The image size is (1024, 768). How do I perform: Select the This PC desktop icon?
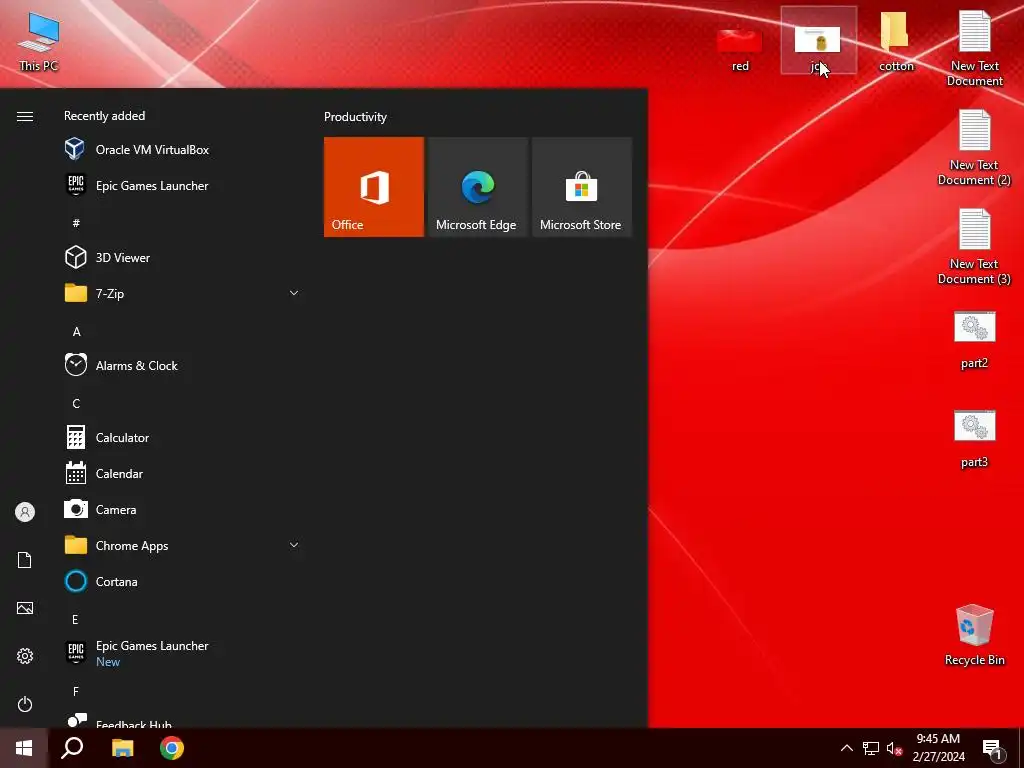pyautogui.click(x=39, y=42)
